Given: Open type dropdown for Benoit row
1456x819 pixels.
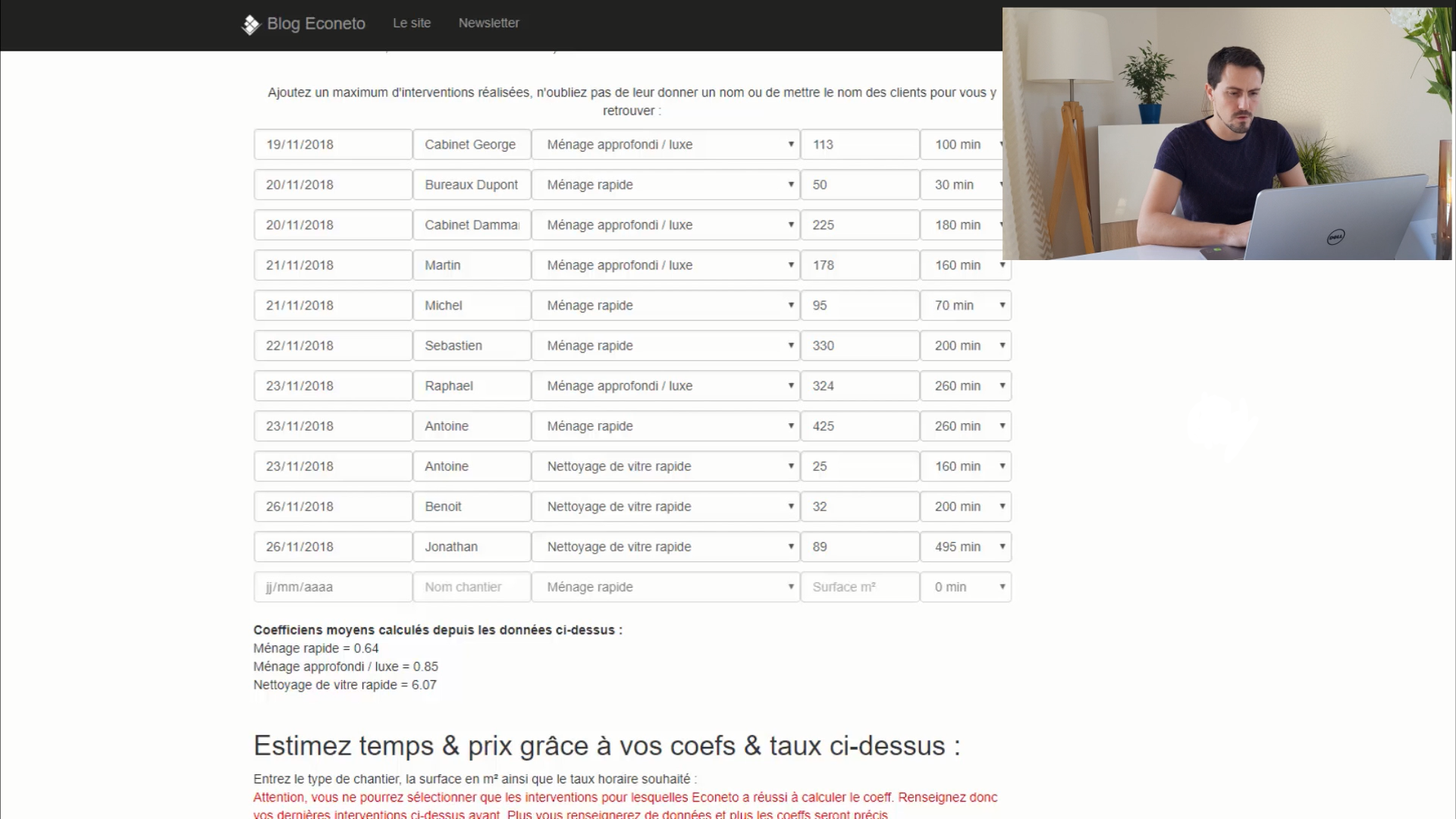Looking at the screenshot, I should 666,506.
